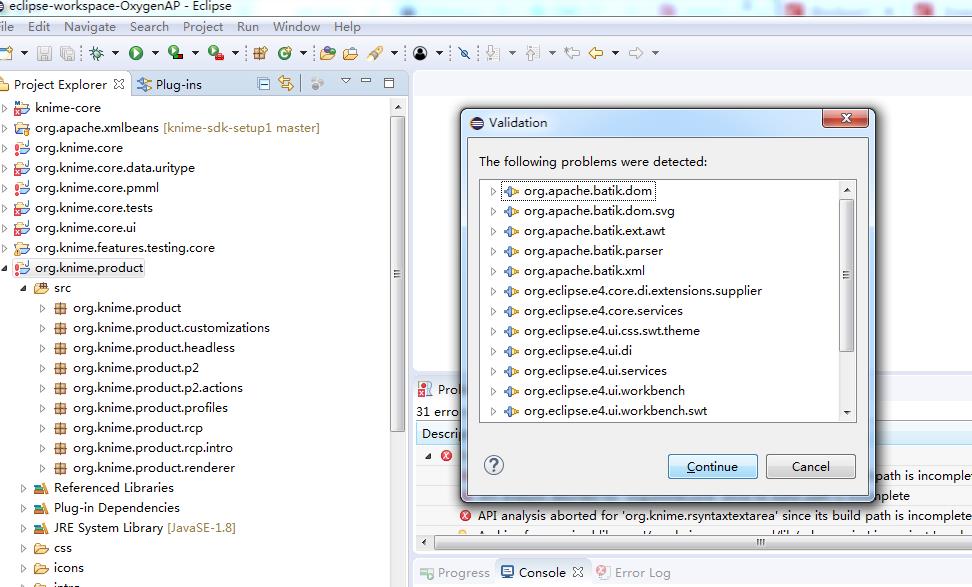This screenshot has height=587, width=972.
Task: Open the Debug dropdown arrow
Action: pyautogui.click(x=115, y=53)
